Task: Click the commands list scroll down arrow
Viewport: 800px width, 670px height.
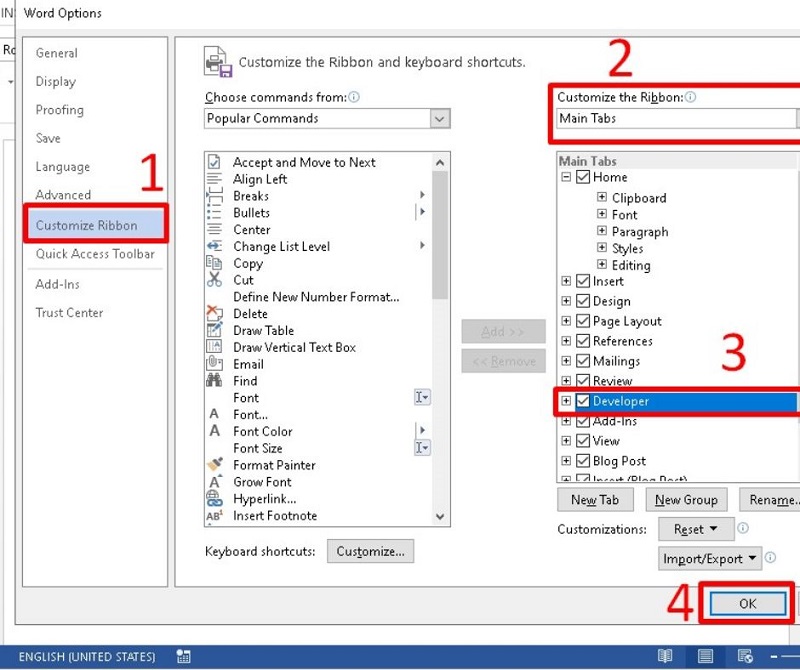Action: point(440,516)
